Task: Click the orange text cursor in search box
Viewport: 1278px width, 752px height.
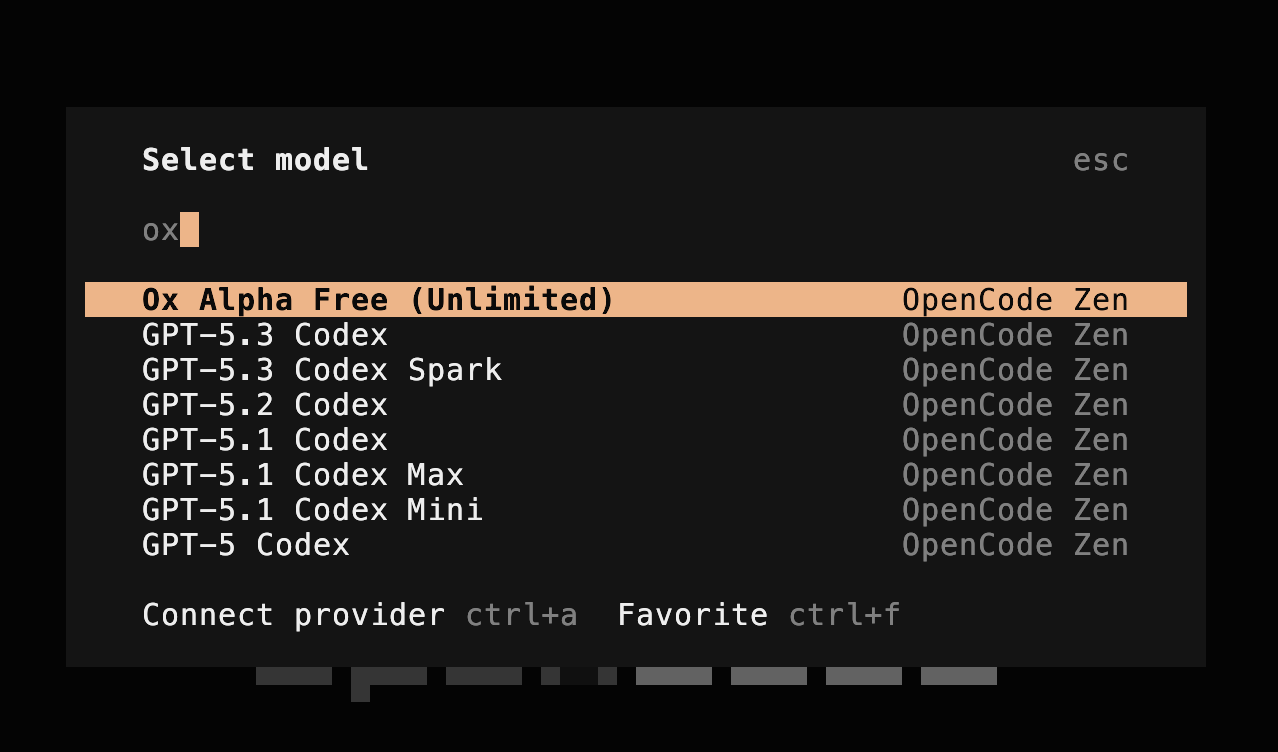Action: (x=190, y=230)
